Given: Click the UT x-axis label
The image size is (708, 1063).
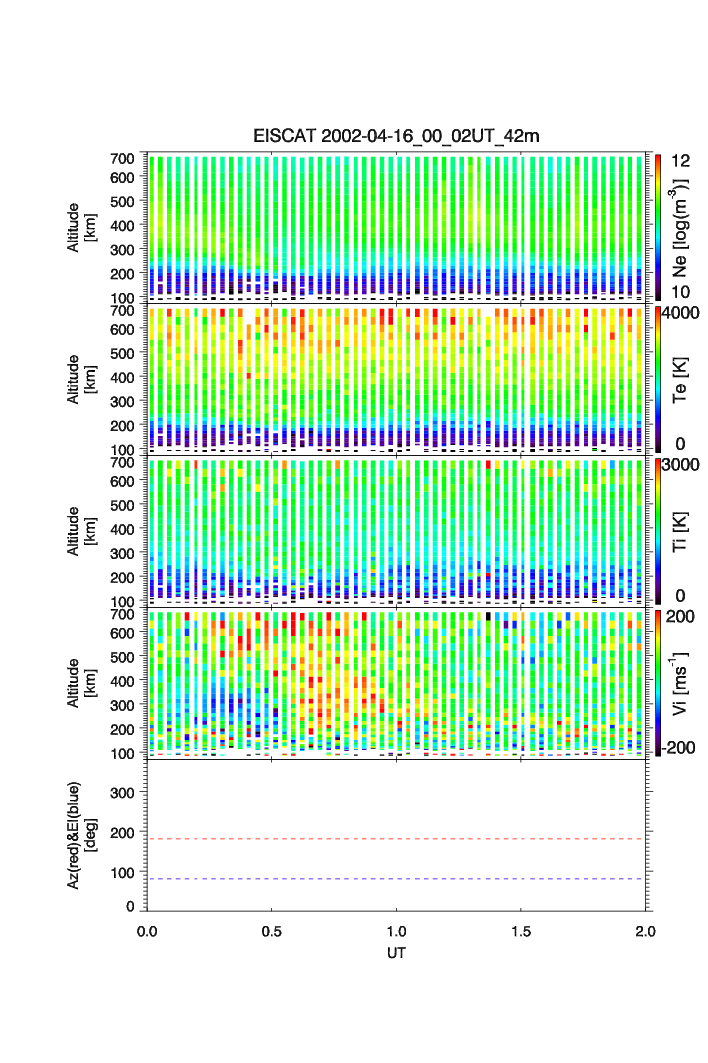Looking at the screenshot, I should (x=397, y=953).
